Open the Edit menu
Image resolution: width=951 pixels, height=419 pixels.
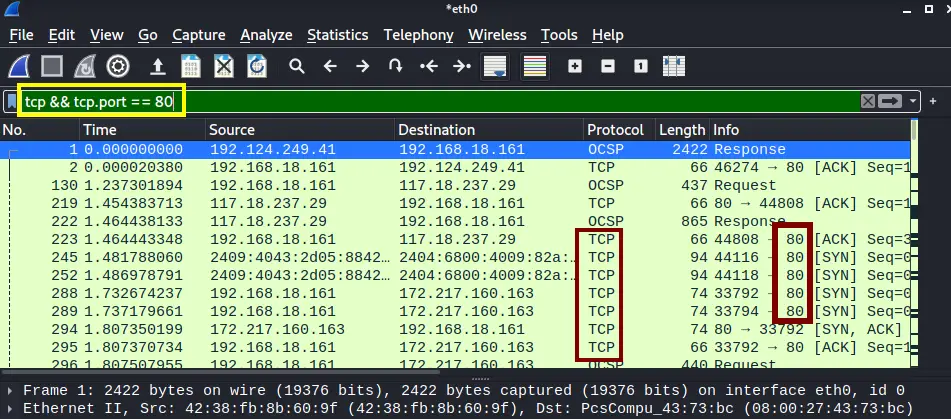click(62, 35)
